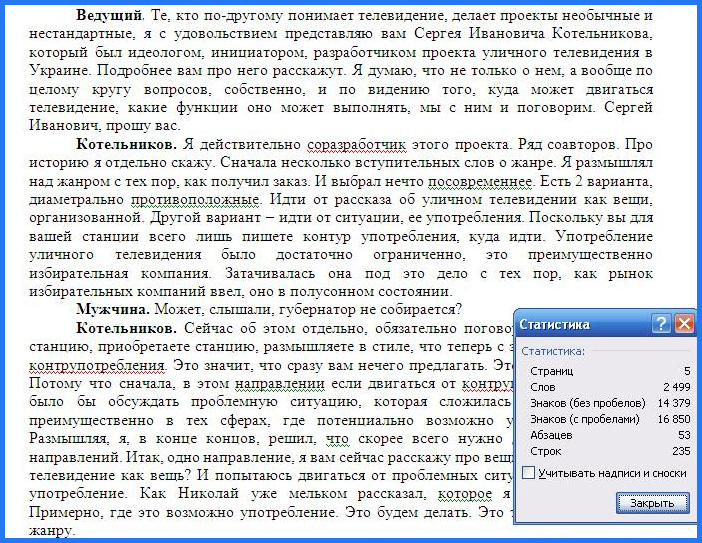The width and height of the screenshot is (702, 543).
Task: Click 'Знаков (без пробелов)' value 14 379
Action: pyautogui.click(x=674, y=403)
